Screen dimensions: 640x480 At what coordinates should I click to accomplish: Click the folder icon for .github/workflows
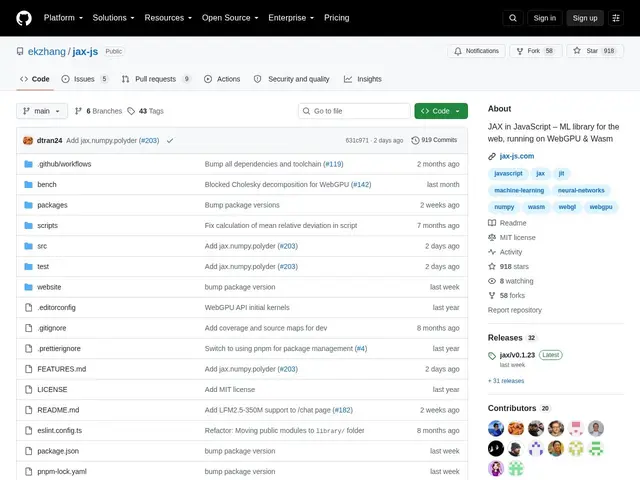(x=28, y=164)
